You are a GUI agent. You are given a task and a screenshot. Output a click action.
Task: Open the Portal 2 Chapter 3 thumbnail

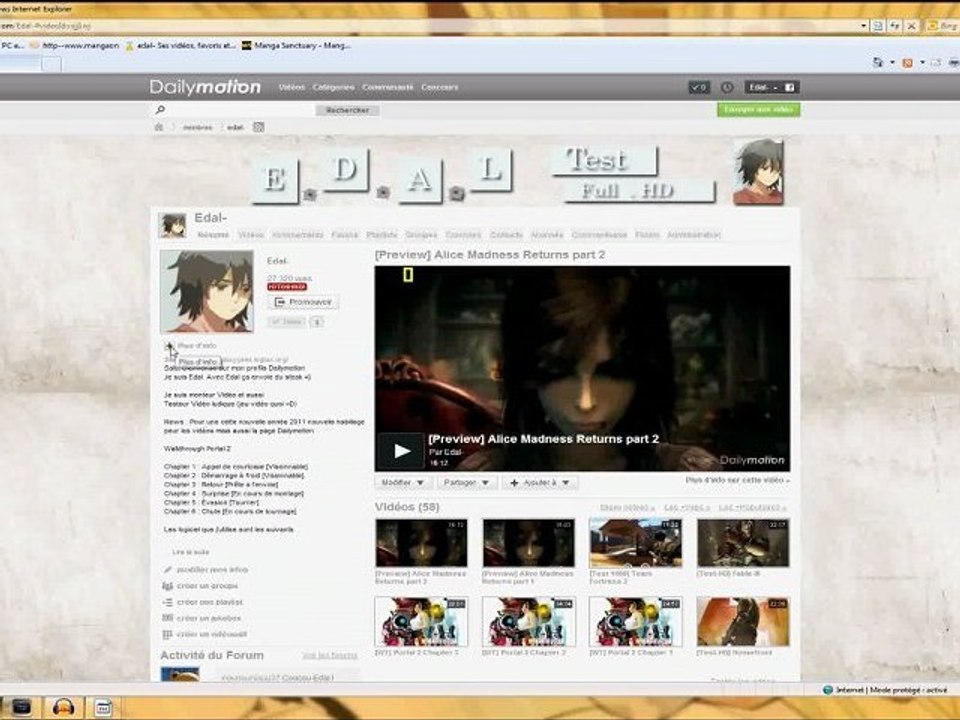click(421, 622)
